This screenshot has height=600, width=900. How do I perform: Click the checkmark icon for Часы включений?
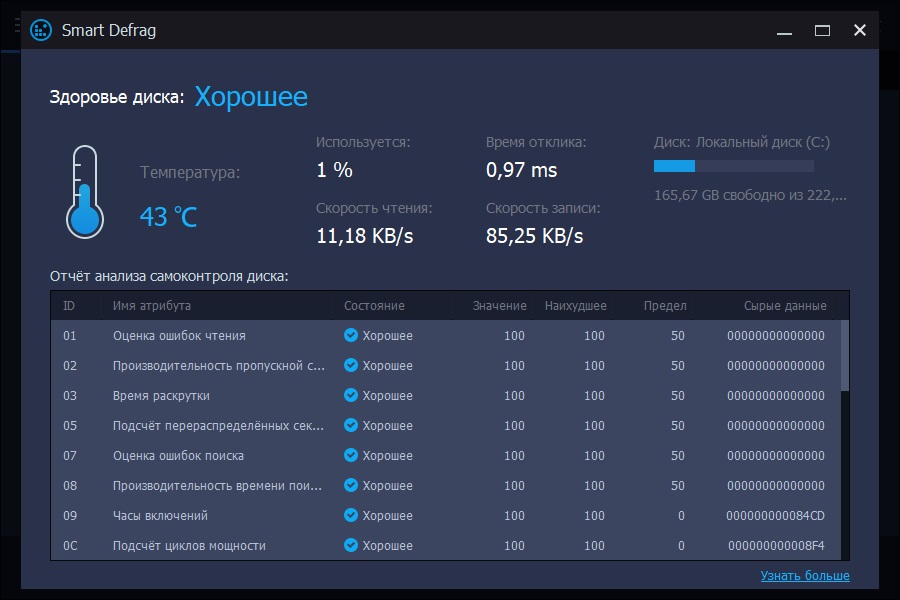(350, 516)
